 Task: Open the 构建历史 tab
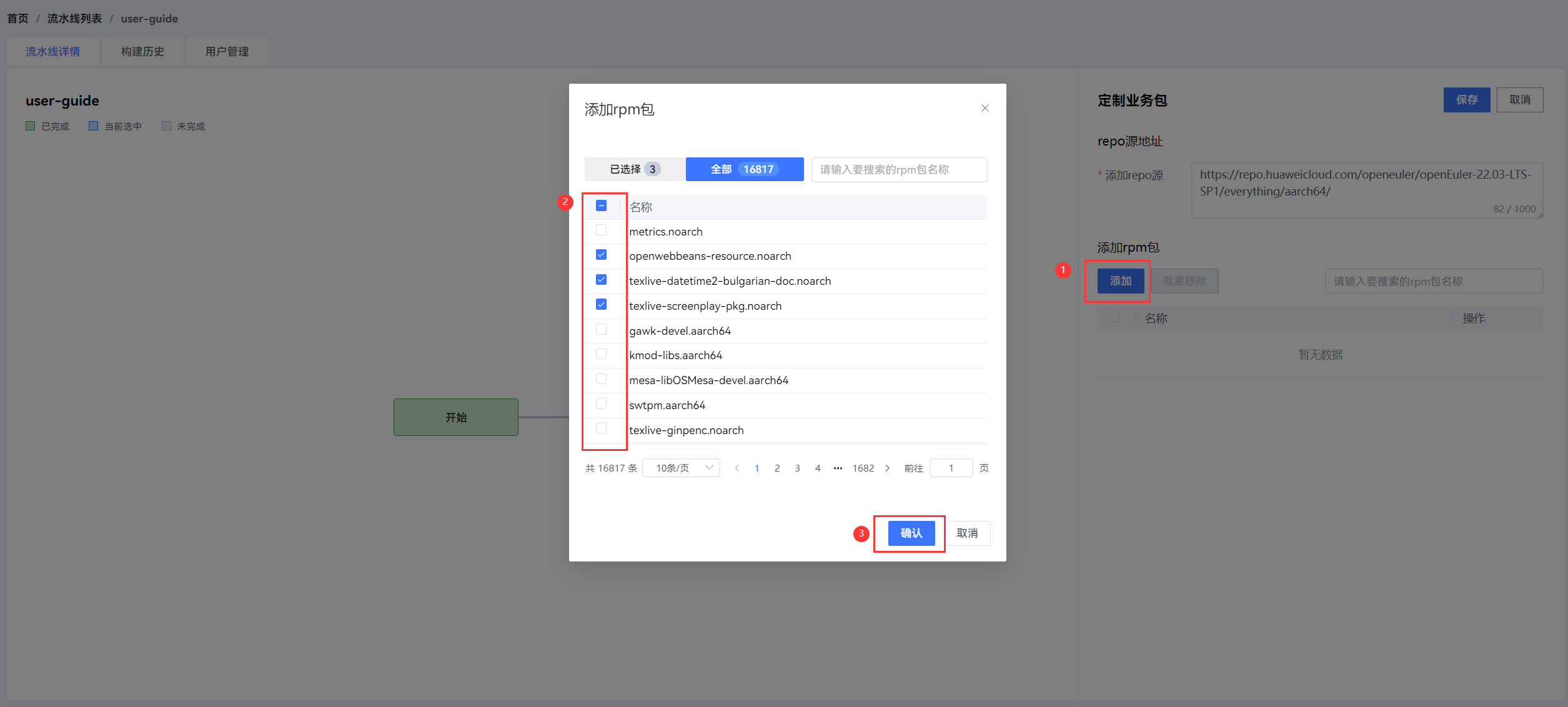(x=142, y=52)
